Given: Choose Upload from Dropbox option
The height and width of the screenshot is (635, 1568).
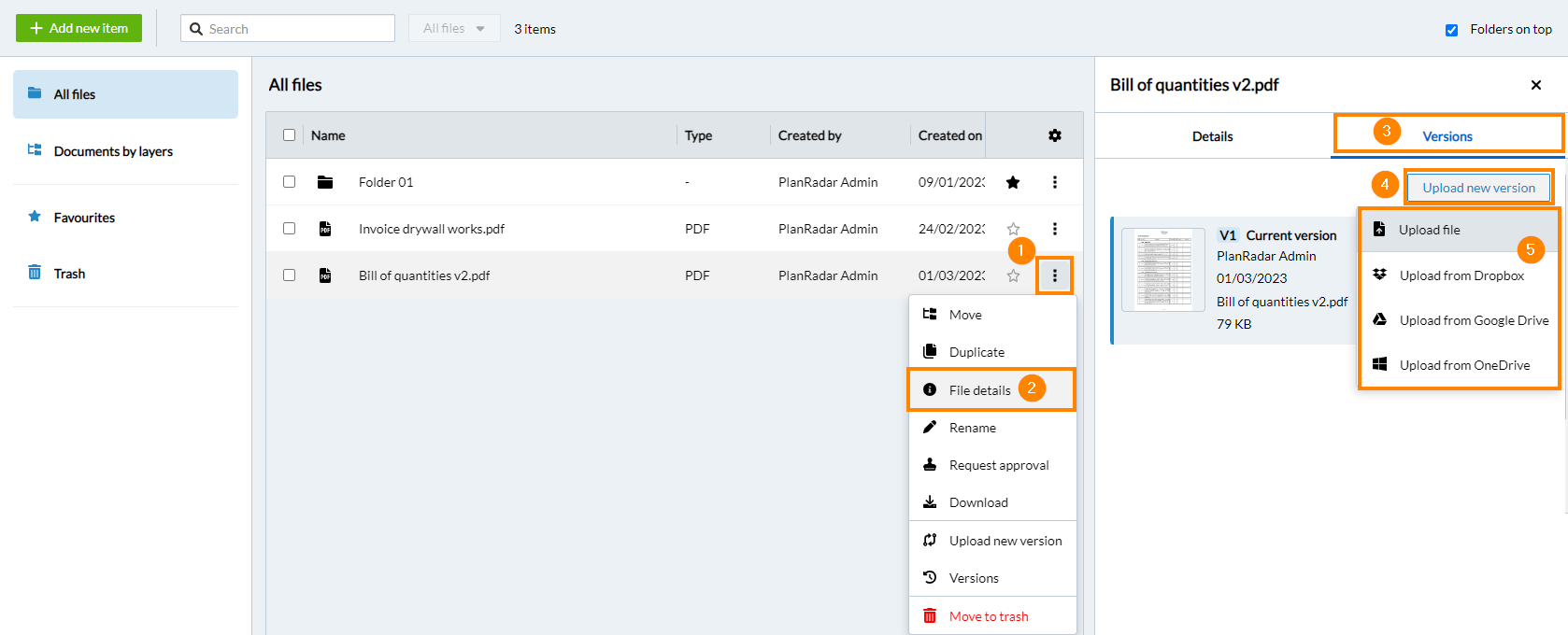Looking at the screenshot, I should point(1461,275).
